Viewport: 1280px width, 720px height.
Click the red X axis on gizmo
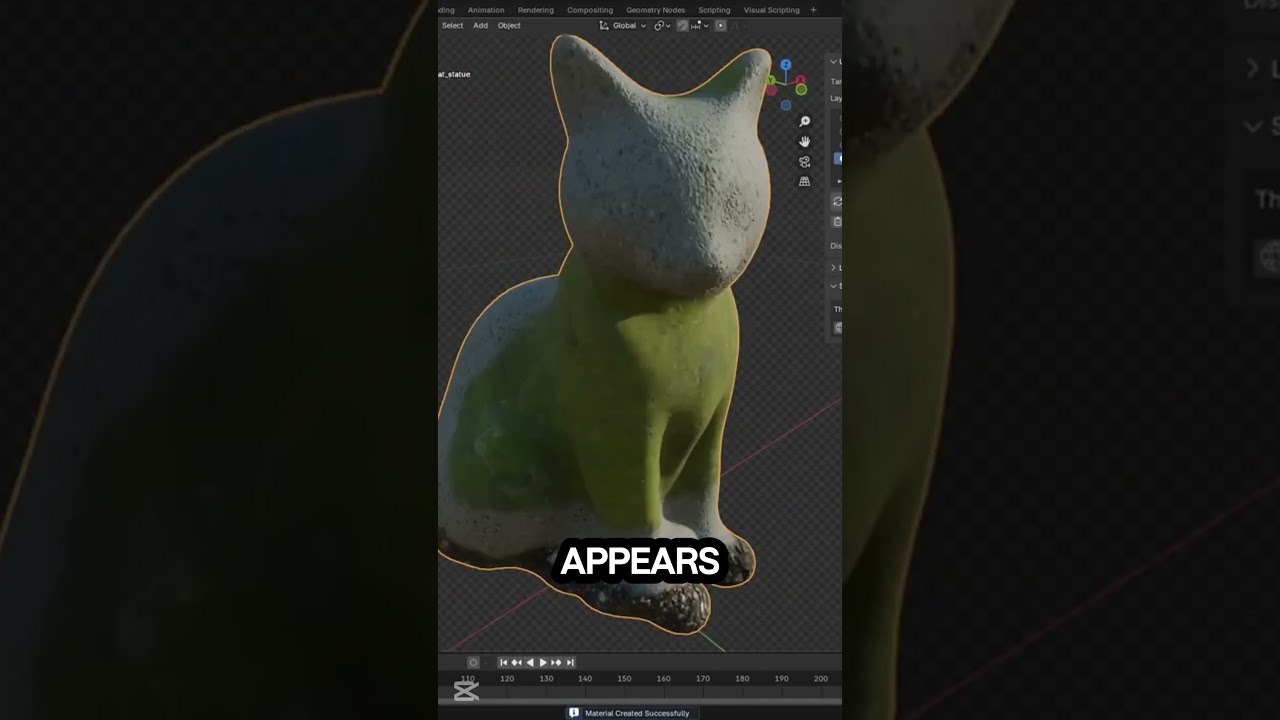tap(801, 79)
